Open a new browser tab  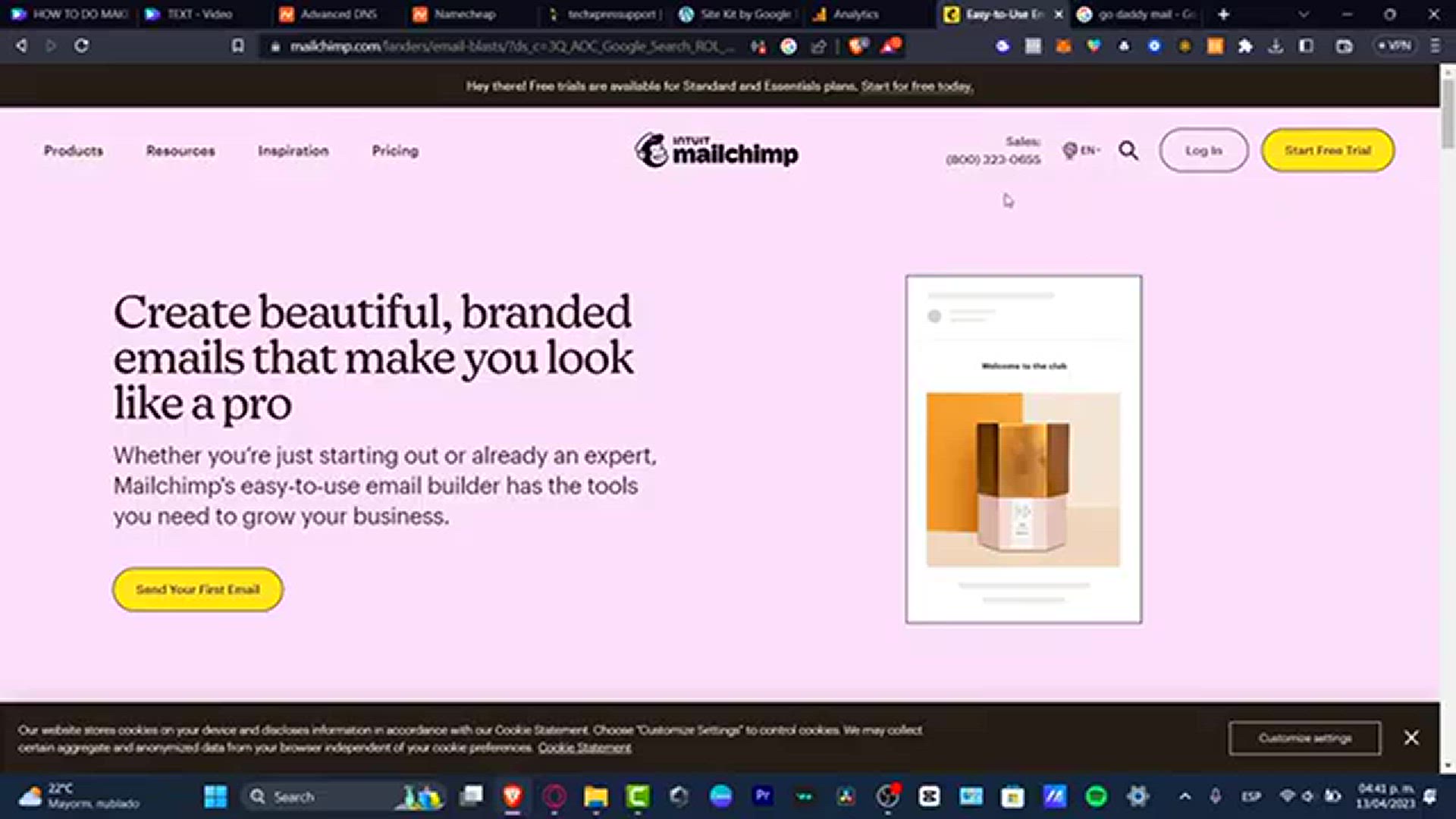[1223, 14]
